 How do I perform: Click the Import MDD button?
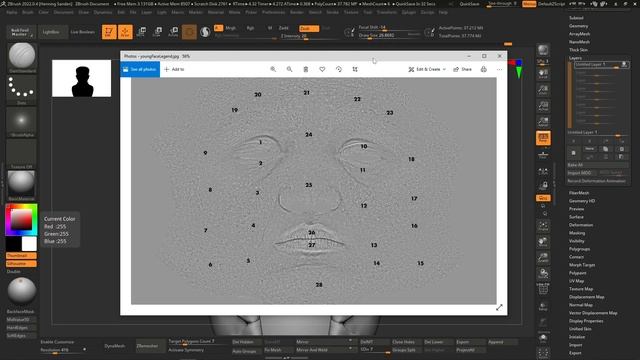(x=582, y=173)
